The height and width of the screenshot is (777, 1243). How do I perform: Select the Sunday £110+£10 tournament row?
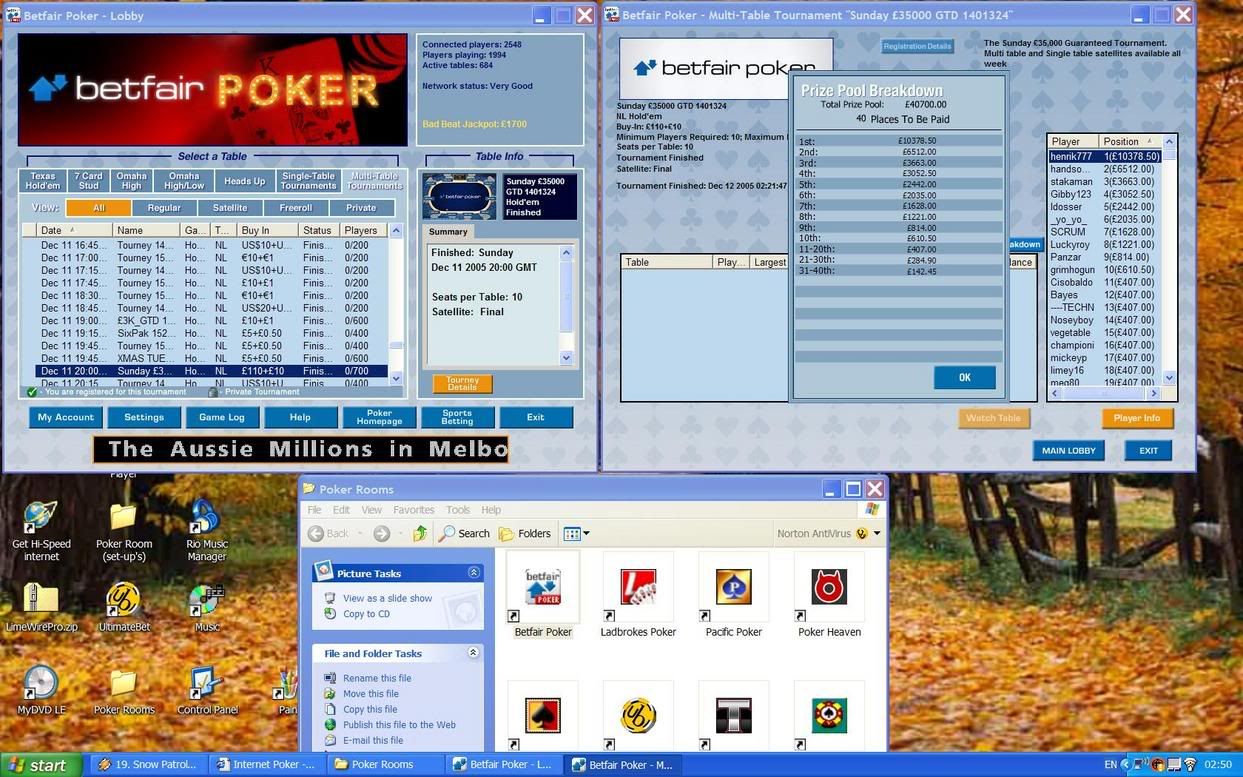coord(211,371)
